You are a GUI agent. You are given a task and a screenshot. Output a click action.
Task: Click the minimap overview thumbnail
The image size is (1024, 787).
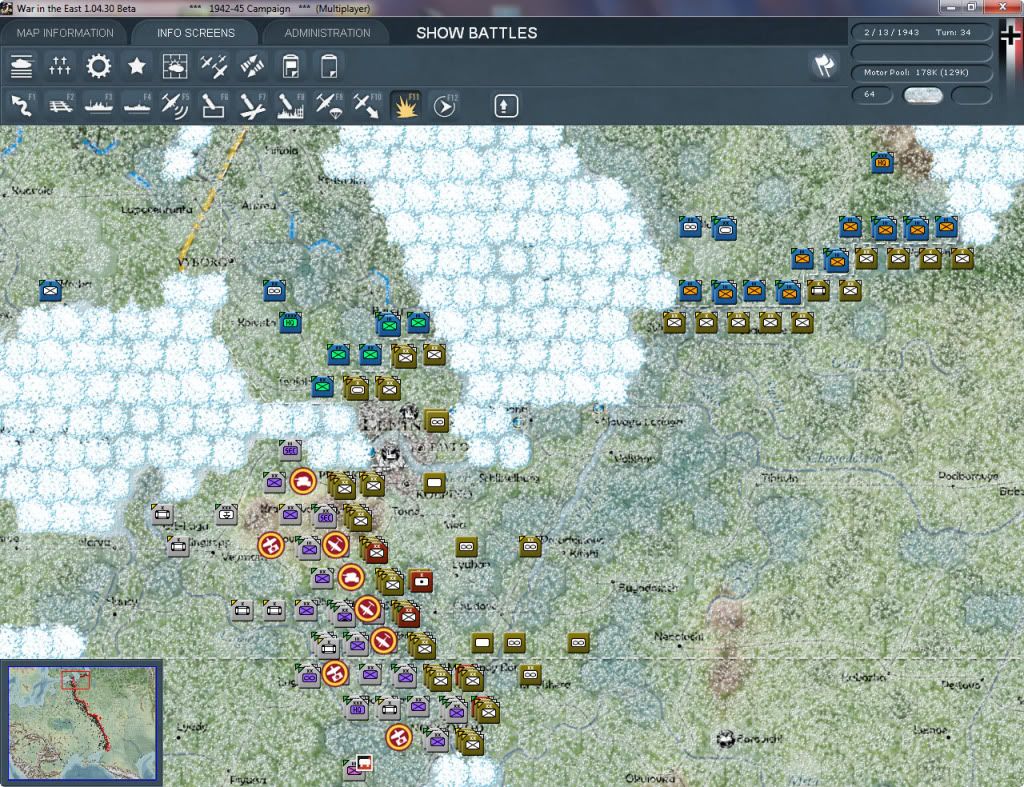tap(82, 722)
